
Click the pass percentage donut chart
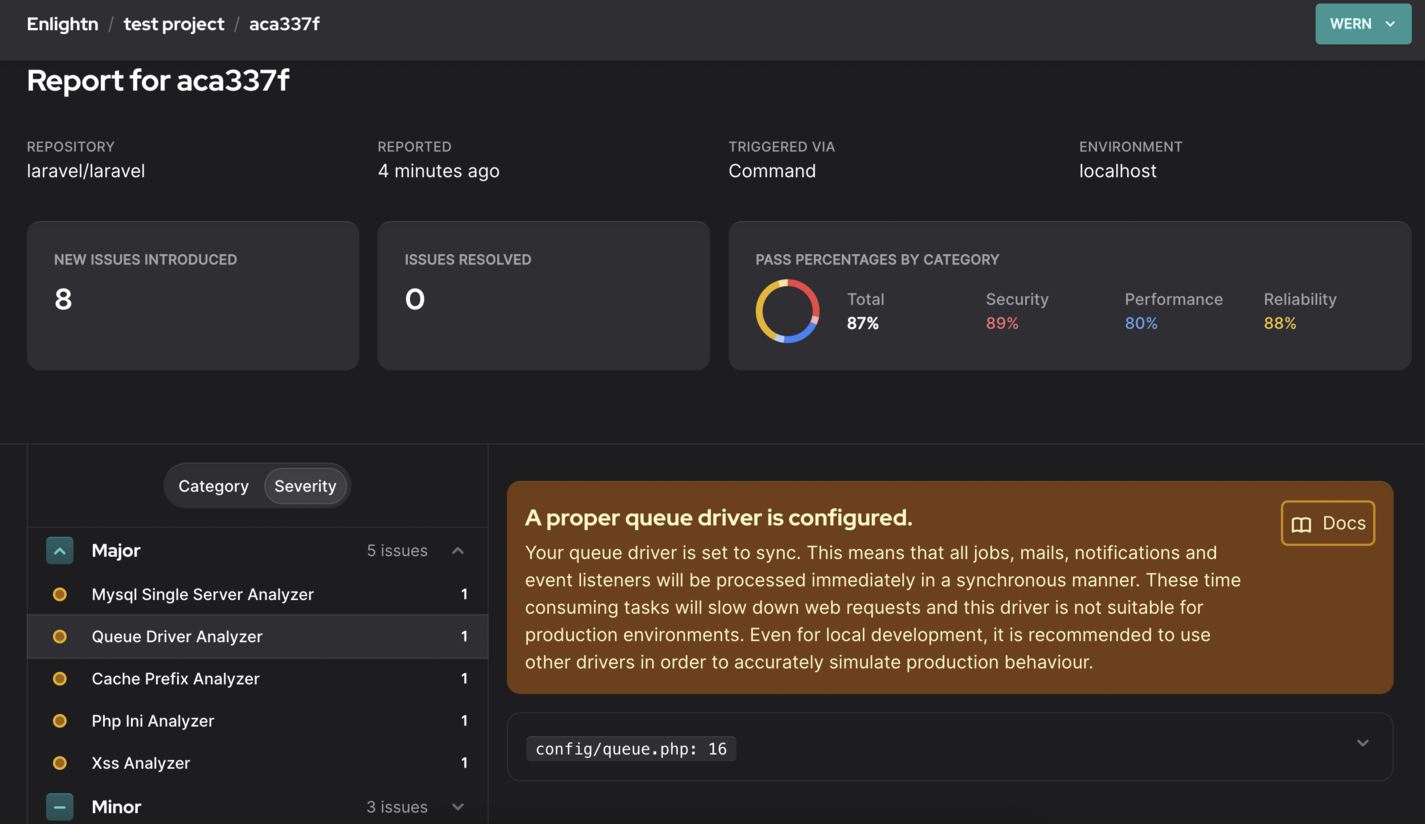pyautogui.click(x=787, y=310)
